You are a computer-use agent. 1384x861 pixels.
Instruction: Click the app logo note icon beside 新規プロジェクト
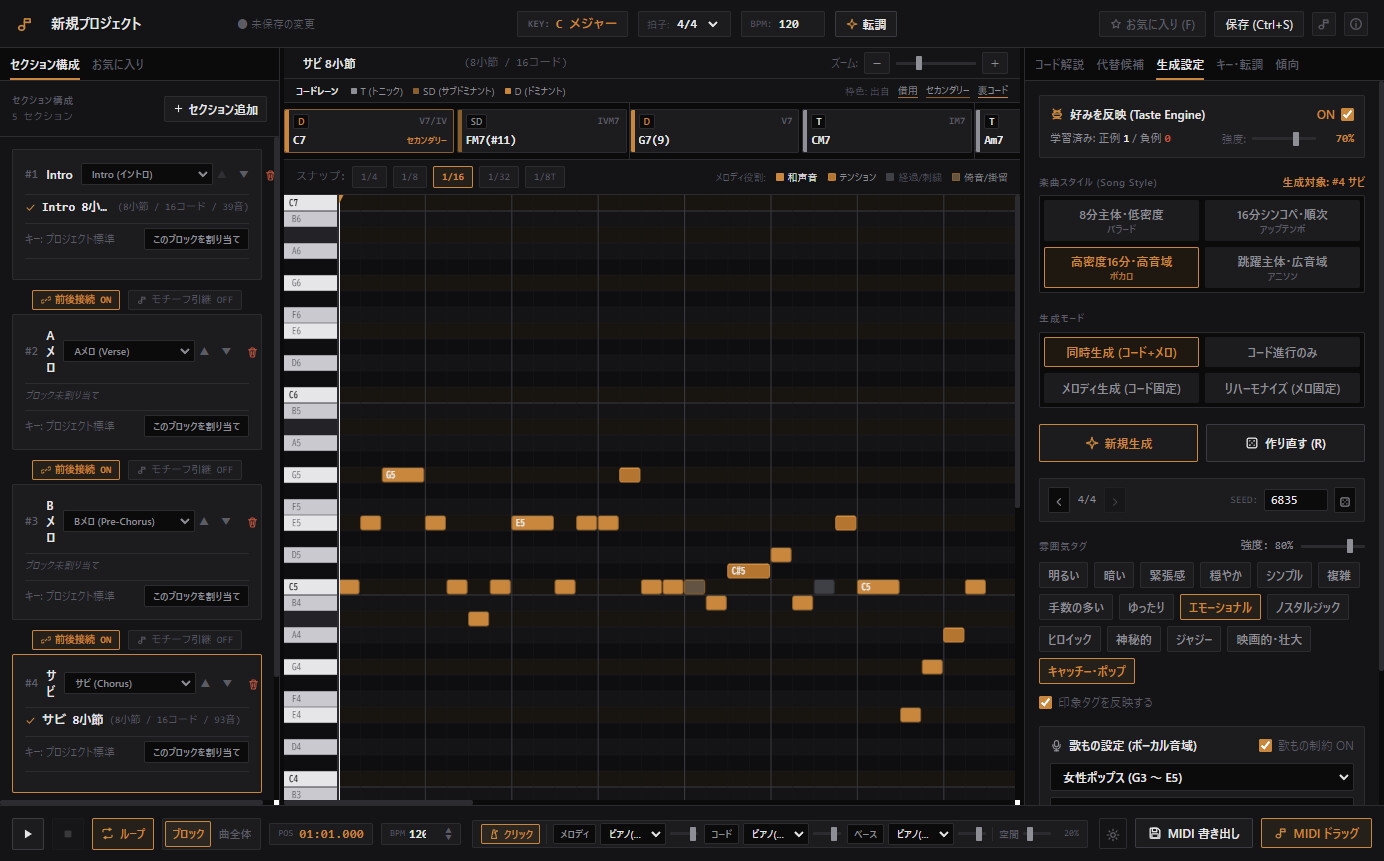click(x=25, y=23)
